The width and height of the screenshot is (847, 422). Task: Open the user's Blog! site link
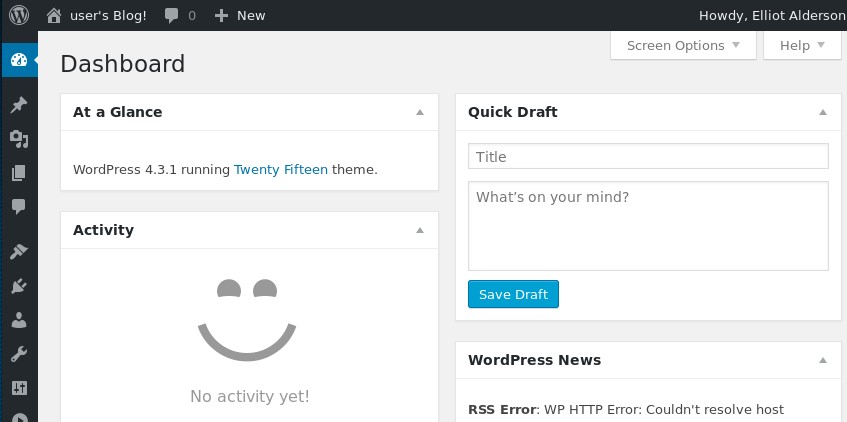[108, 16]
